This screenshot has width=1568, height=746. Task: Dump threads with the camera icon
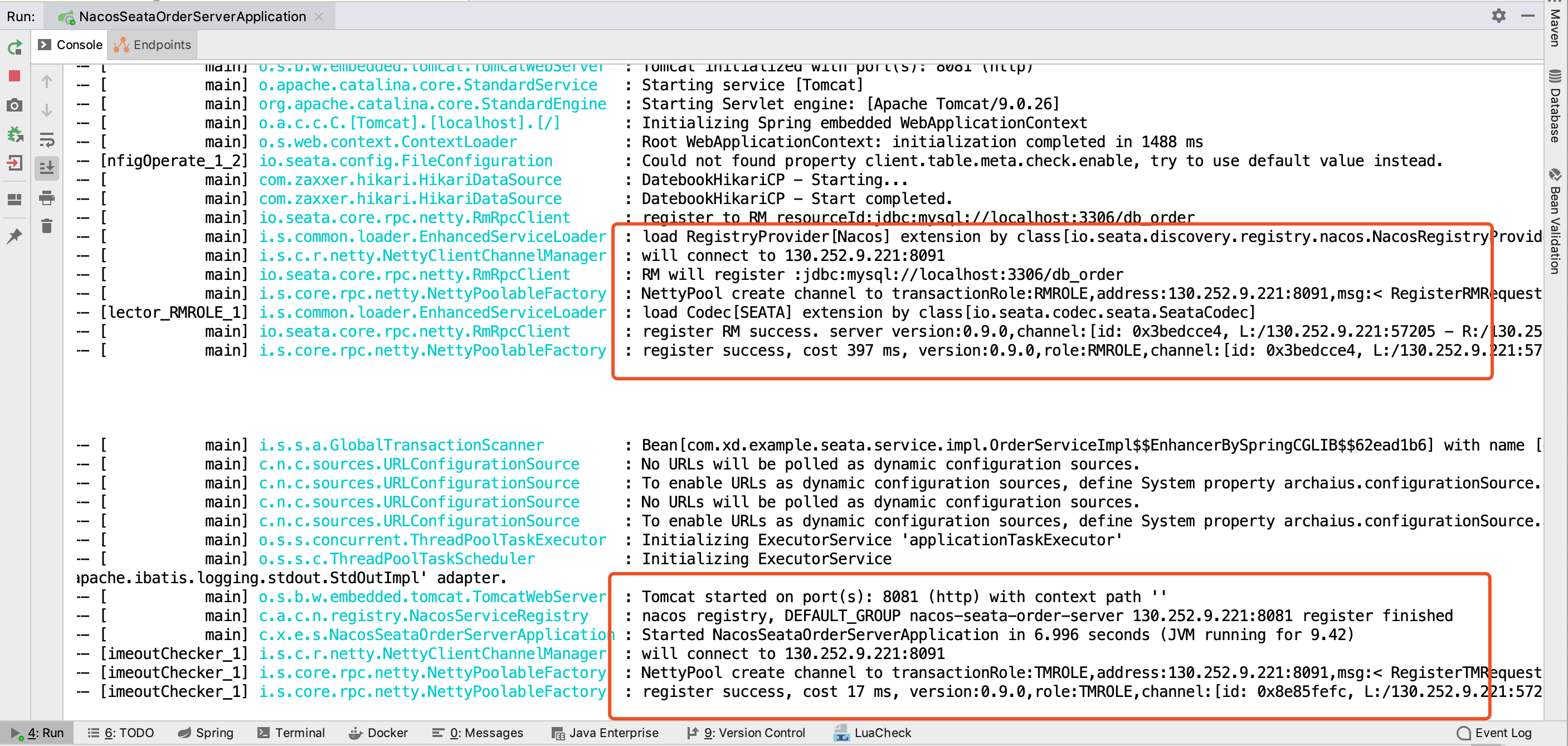(14, 105)
